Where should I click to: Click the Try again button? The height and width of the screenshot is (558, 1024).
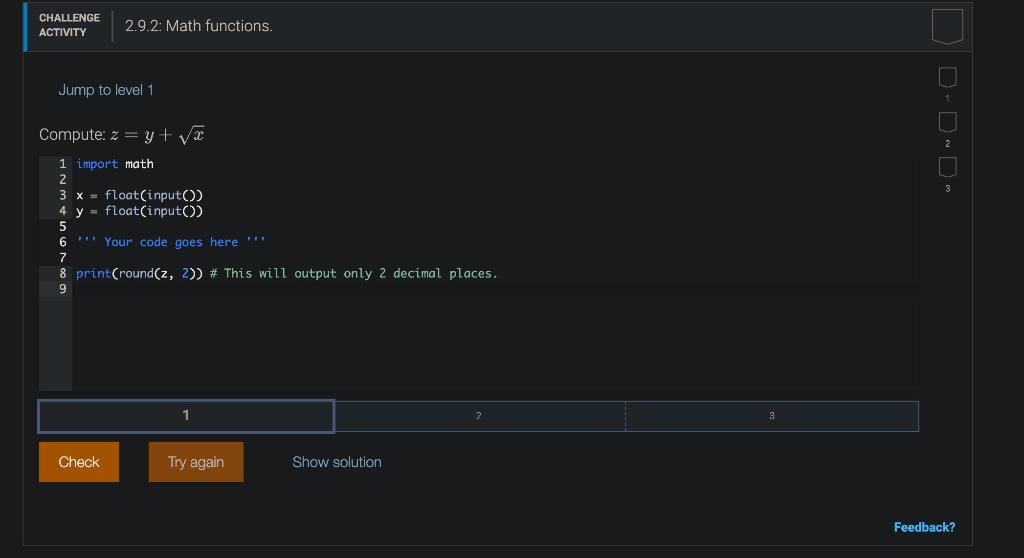[x=196, y=462]
